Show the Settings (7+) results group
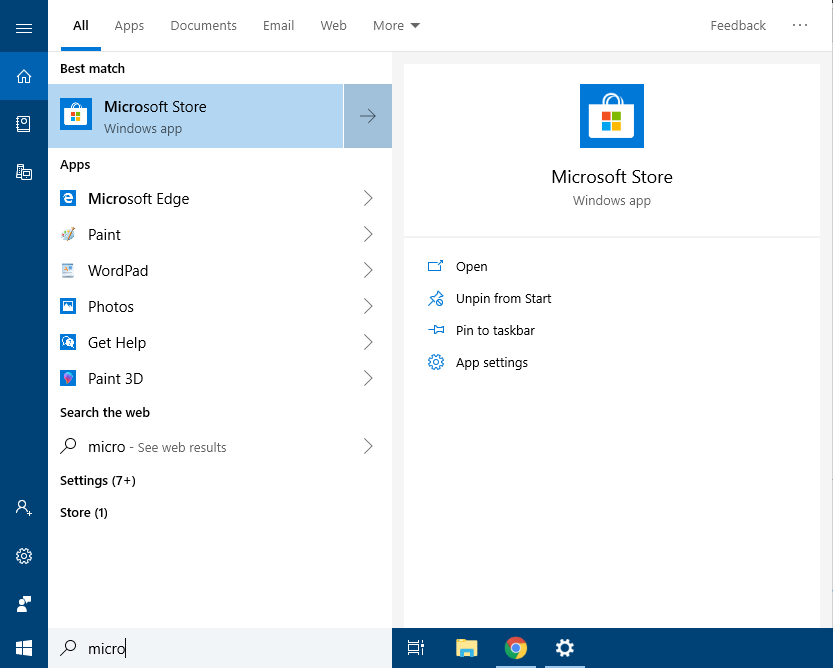 [x=98, y=480]
